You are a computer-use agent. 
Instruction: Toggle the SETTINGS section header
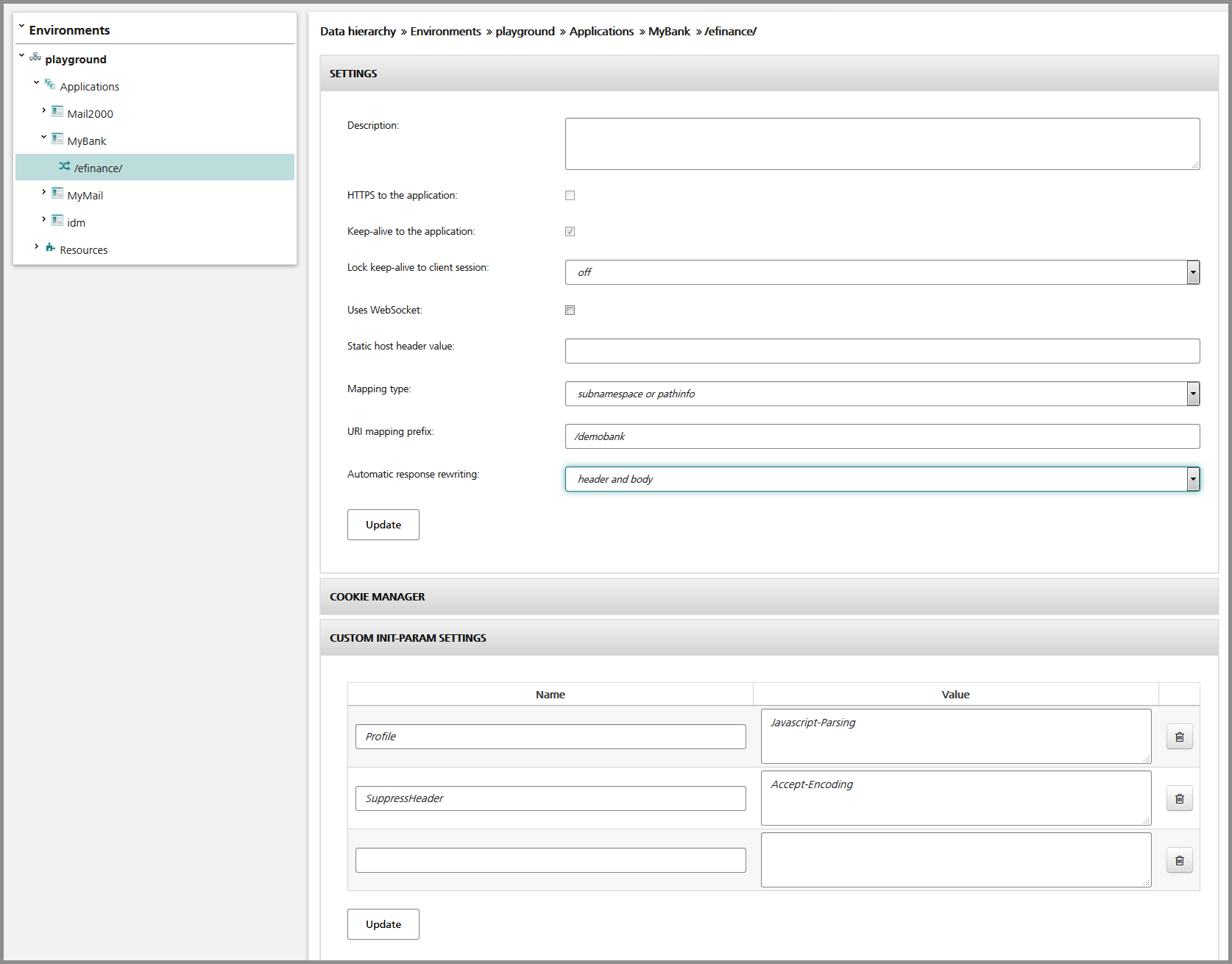[769, 74]
